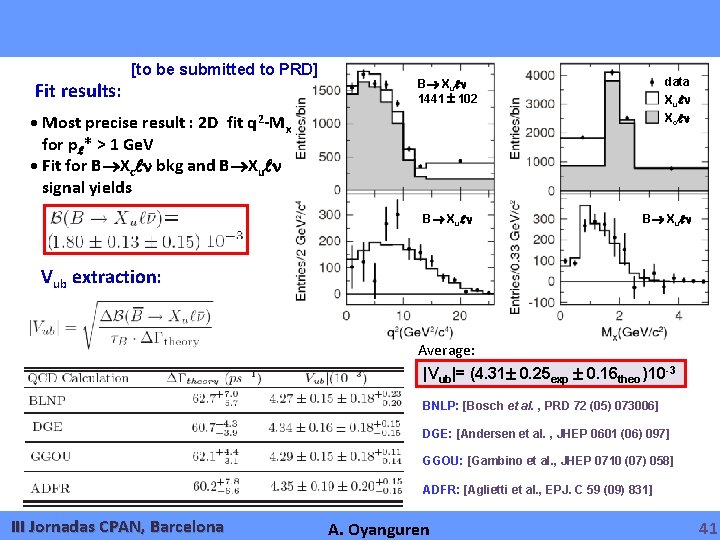Click the red-boxed |Vub| average result
Screen dimensions: 720x540
point(551,374)
